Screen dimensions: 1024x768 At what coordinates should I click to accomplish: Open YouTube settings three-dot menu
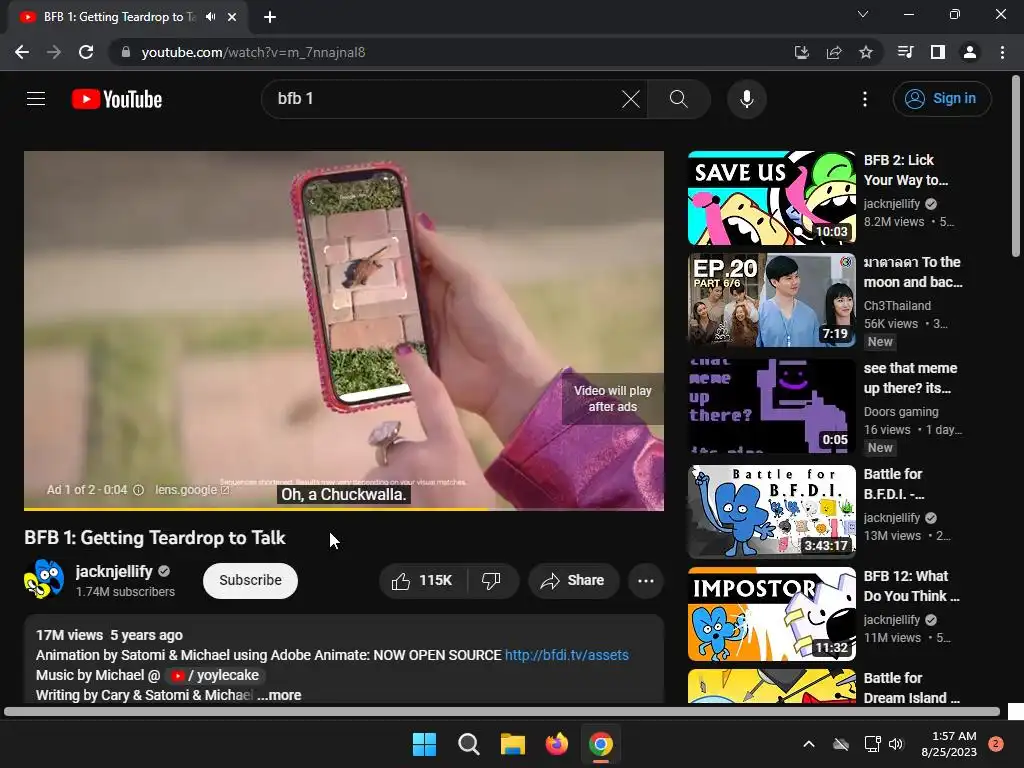pyautogui.click(x=865, y=99)
